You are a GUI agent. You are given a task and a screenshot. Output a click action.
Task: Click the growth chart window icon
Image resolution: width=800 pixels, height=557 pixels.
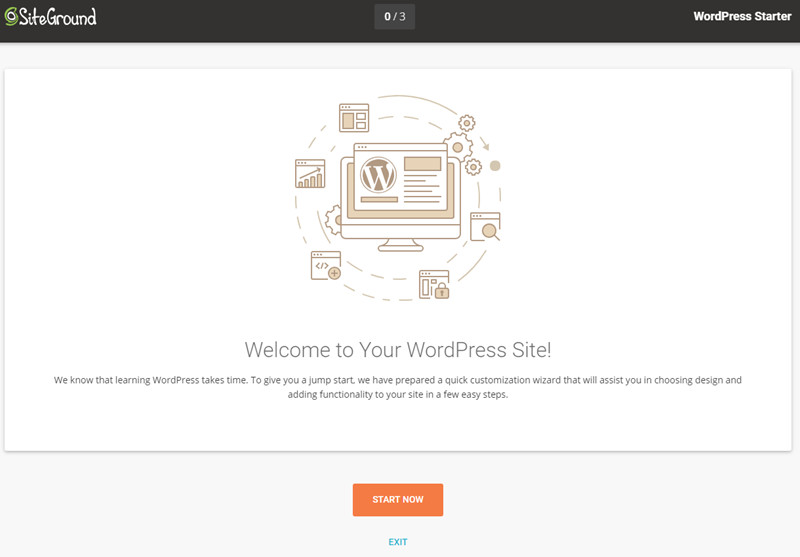pos(310,173)
